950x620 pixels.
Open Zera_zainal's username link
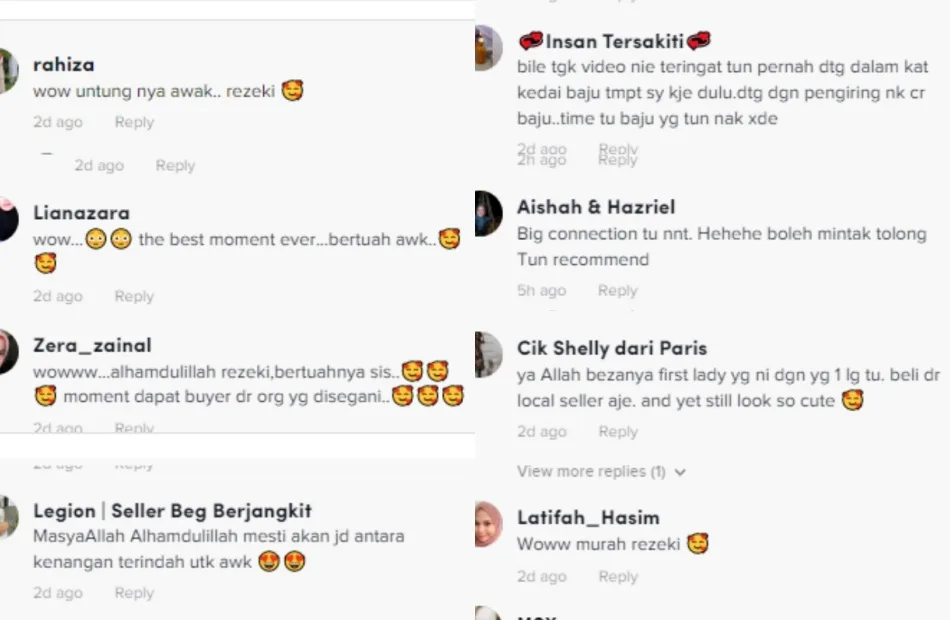coord(92,345)
